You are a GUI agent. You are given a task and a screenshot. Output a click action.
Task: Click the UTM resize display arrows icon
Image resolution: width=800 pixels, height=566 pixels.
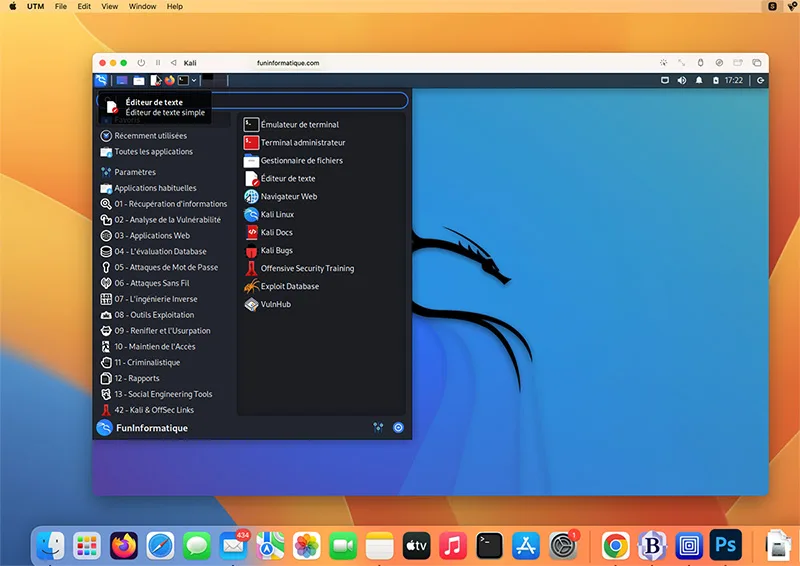[682, 63]
